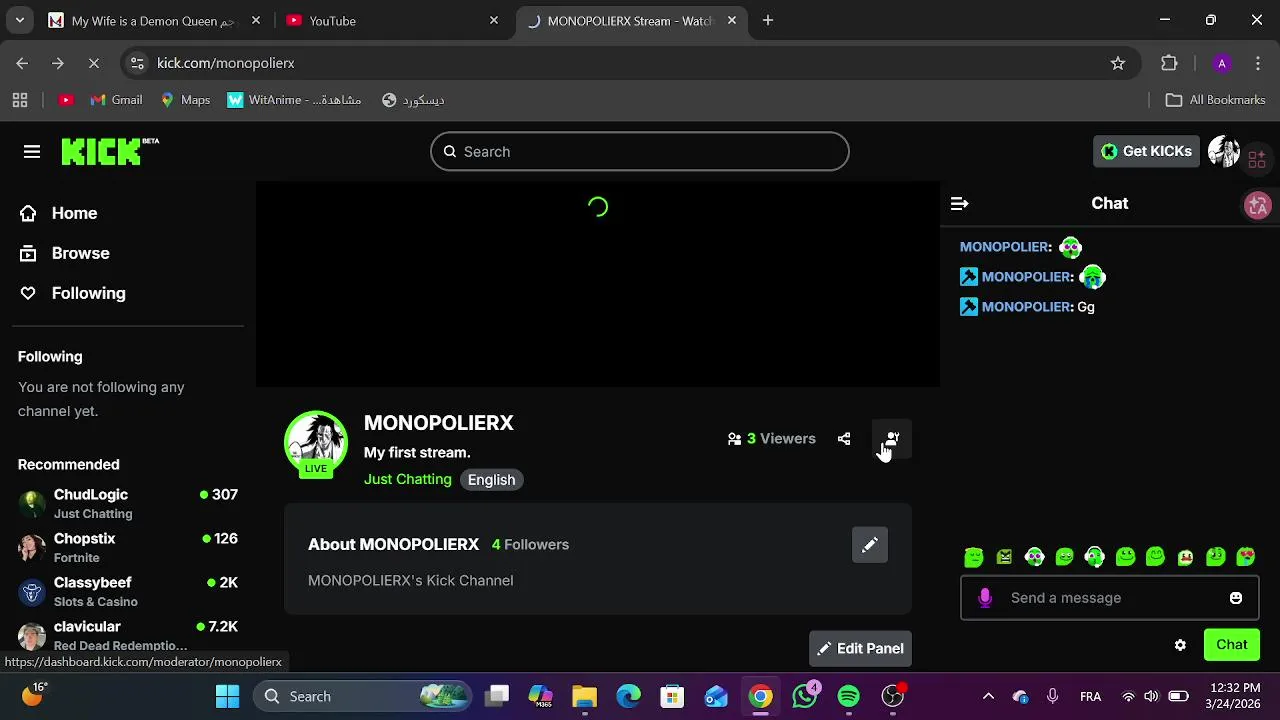Viewport: 1280px width, 720px height.
Task: Open a new browser tab
Action: point(768,21)
